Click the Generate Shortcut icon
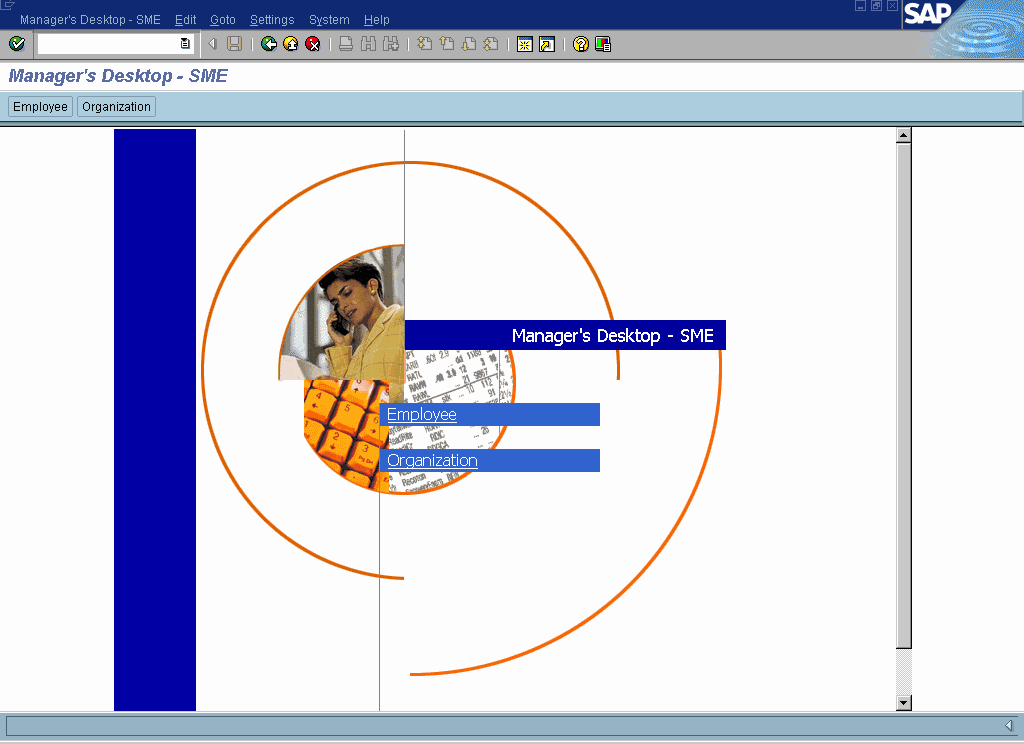The height and width of the screenshot is (744, 1024). [547, 44]
